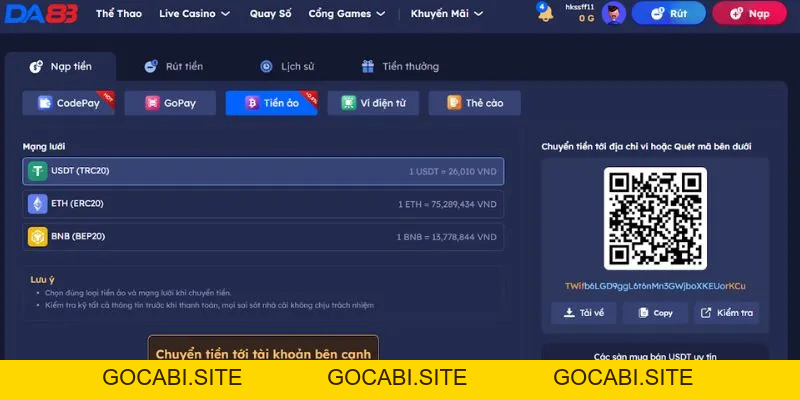Screen dimensions: 800x400
Task: Click the Lưu ý note heading
Action: pos(42,280)
